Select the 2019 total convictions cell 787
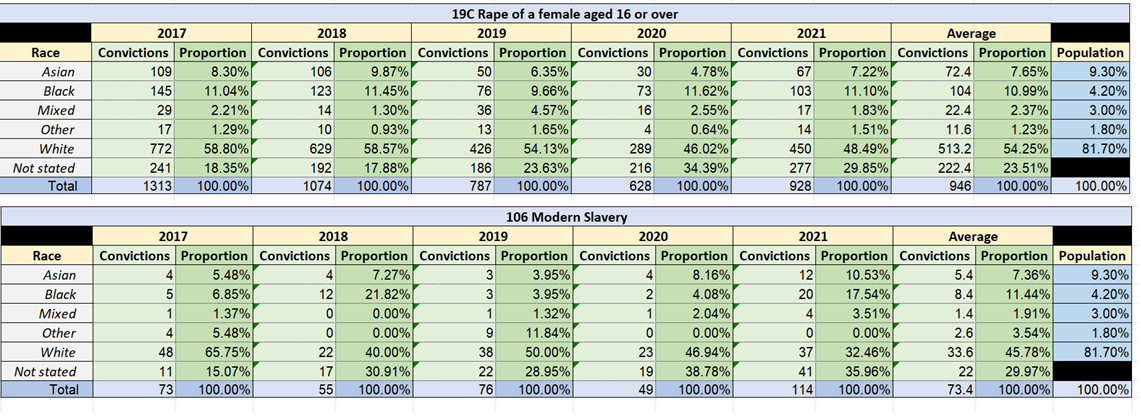1141x420 pixels. pyautogui.click(x=453, y=186)
